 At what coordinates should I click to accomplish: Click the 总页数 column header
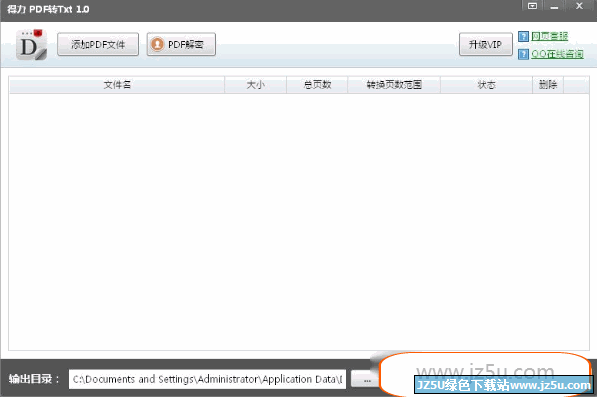click(x=317, y=85)
